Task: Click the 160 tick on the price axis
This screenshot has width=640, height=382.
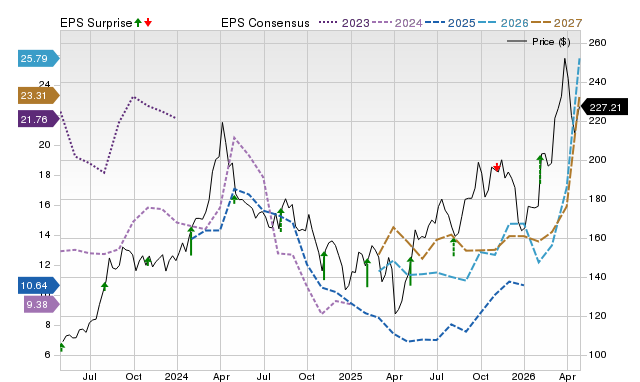Action: (597, 238)
